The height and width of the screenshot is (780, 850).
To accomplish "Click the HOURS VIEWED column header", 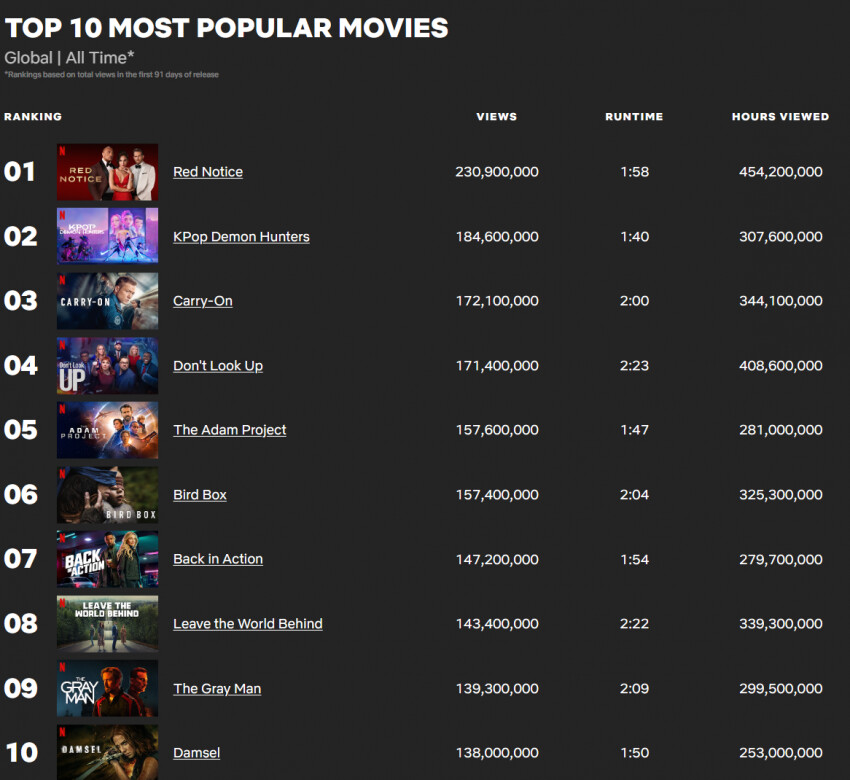I will [781, 117].
